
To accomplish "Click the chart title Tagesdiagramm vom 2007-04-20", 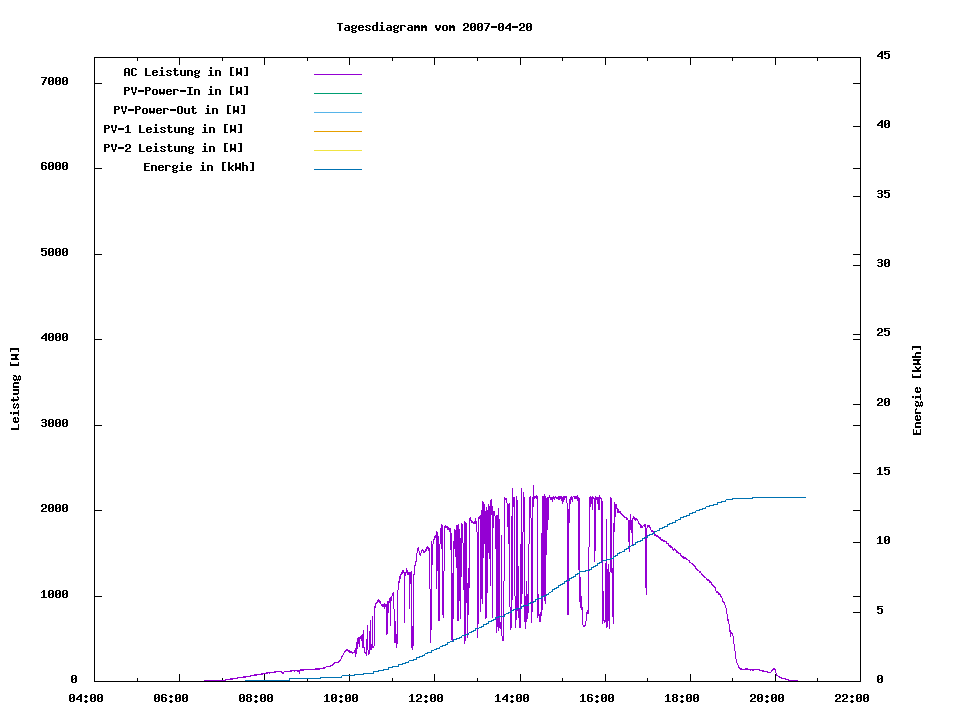I will click(434, 27).
